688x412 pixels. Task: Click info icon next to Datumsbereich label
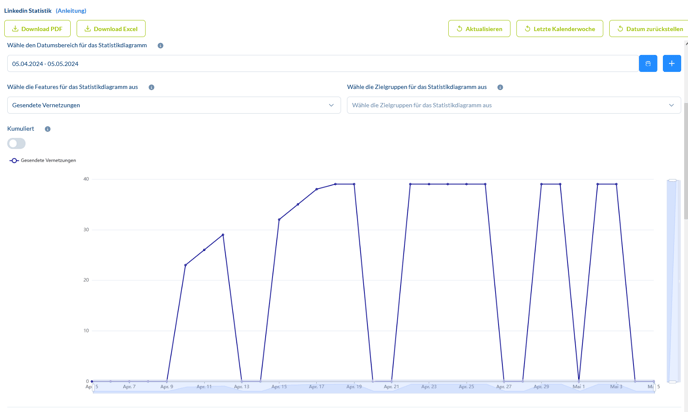tap(160, 46)
